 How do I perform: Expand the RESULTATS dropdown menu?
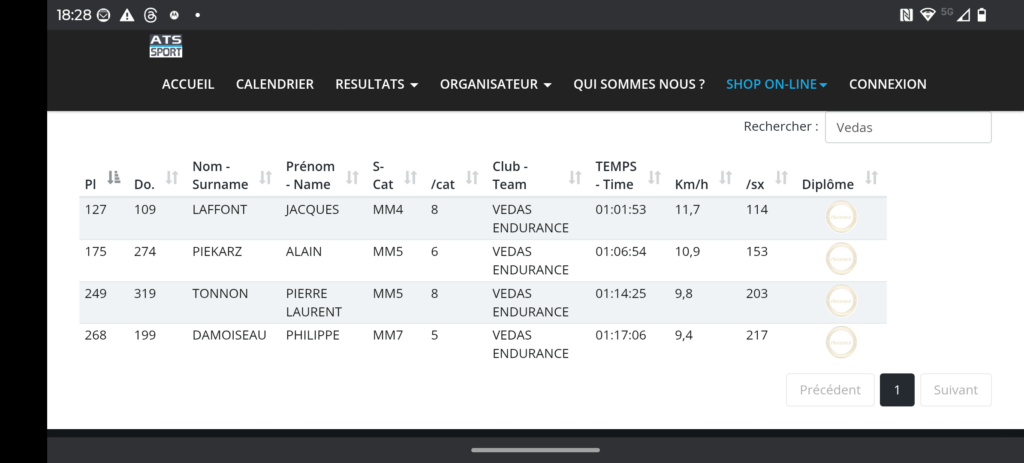click(x=376, y=85)
